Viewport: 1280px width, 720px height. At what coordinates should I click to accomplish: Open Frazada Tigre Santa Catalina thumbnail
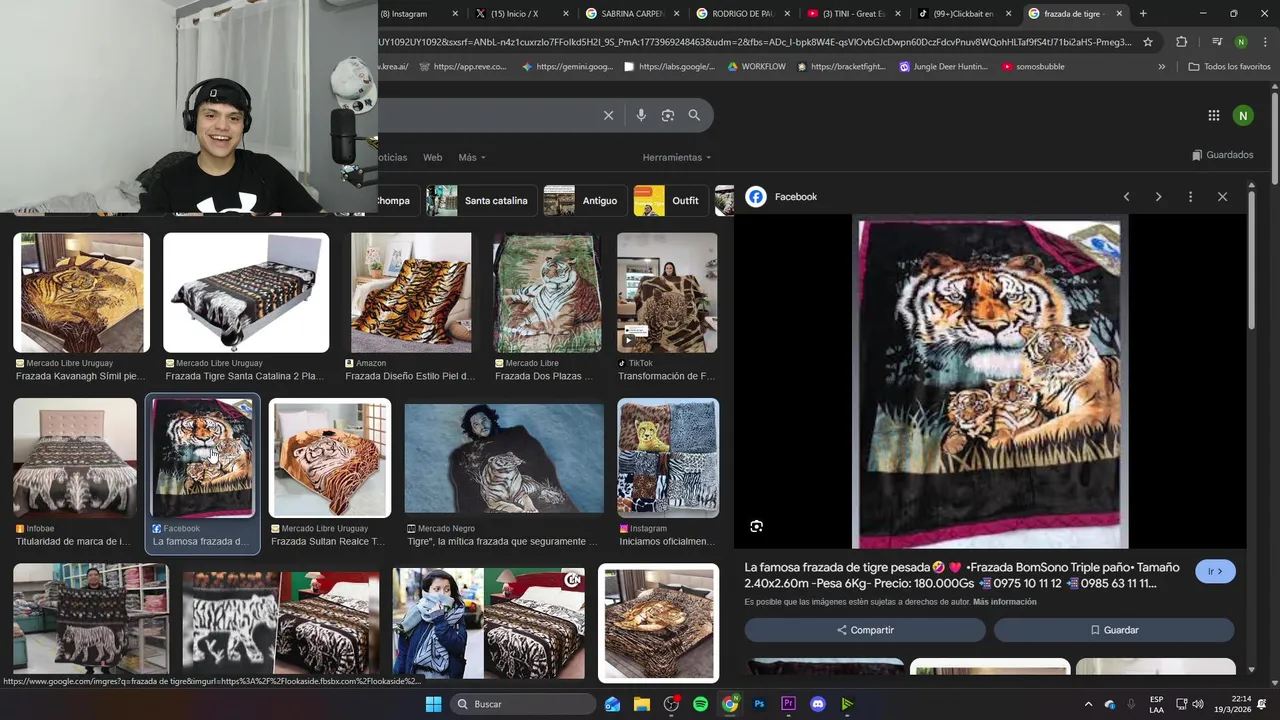click(246, 293)
